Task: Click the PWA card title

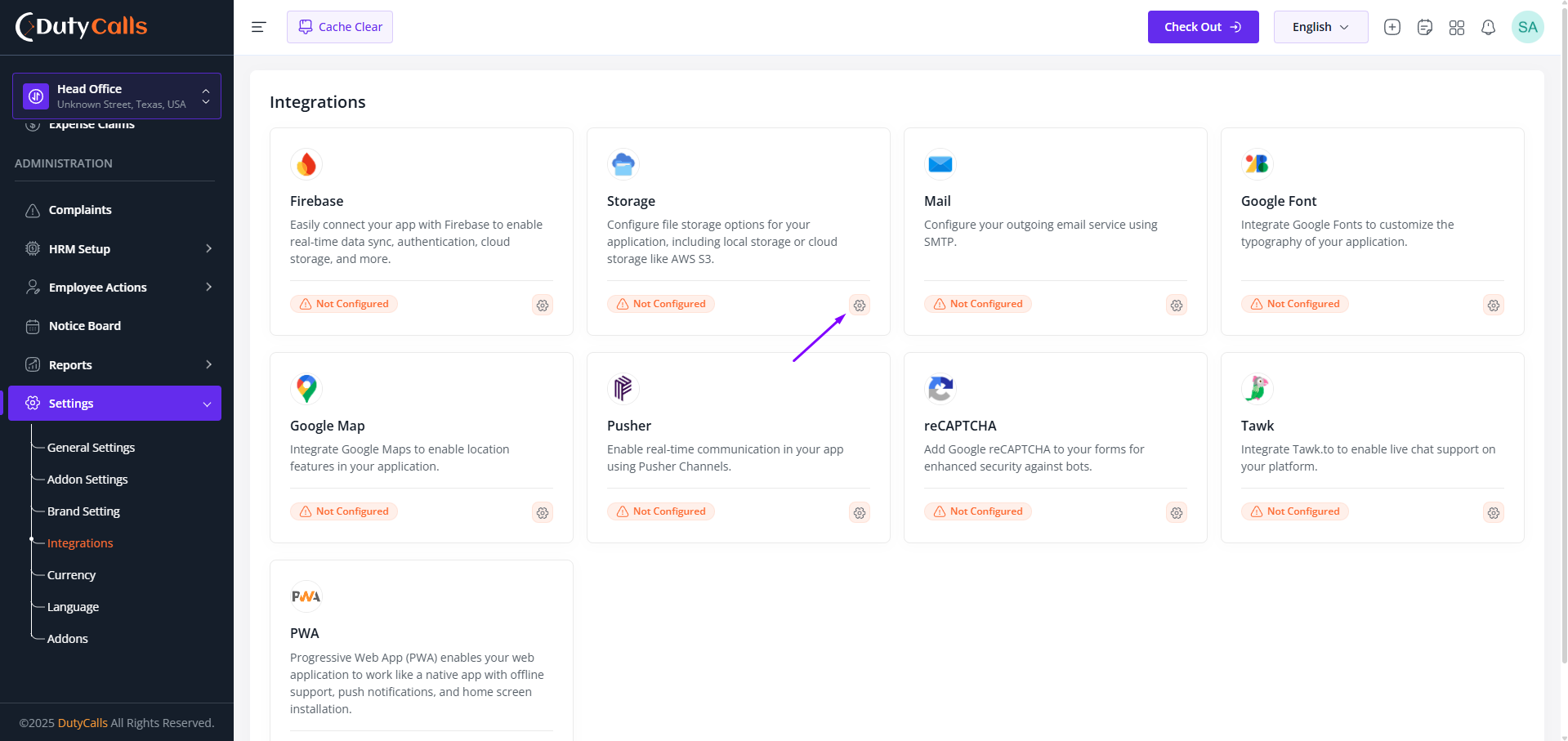Action: point(304,633)
